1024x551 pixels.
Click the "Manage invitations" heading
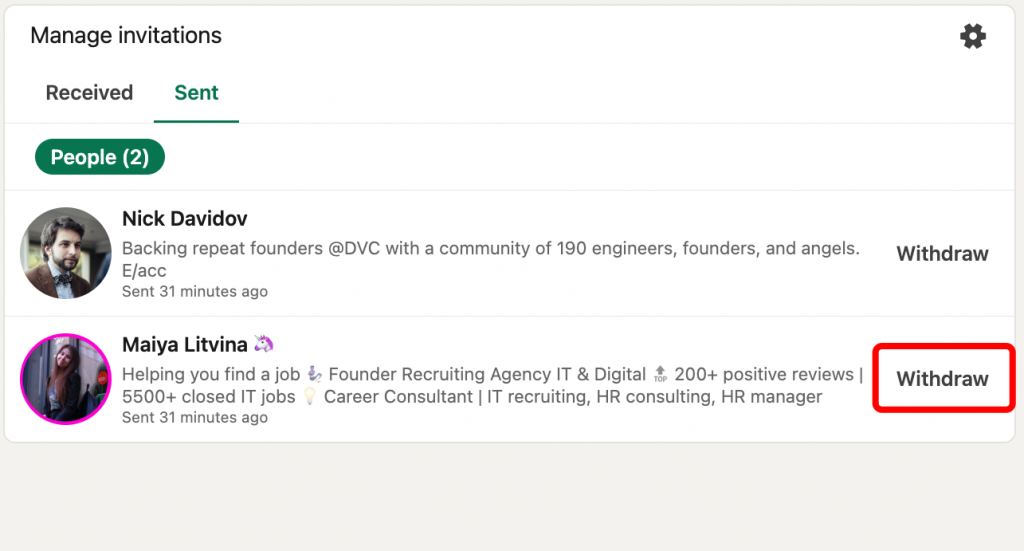[126, 36]
